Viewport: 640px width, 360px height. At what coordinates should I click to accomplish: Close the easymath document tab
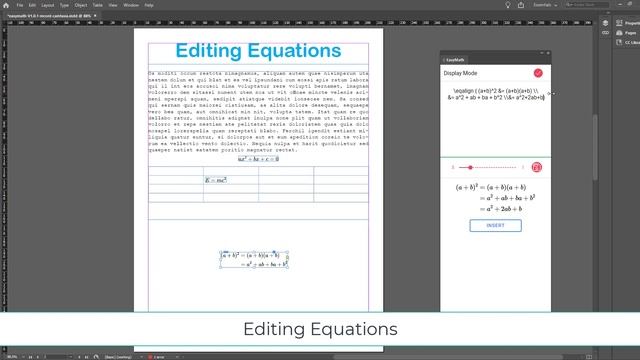point(95,16)
